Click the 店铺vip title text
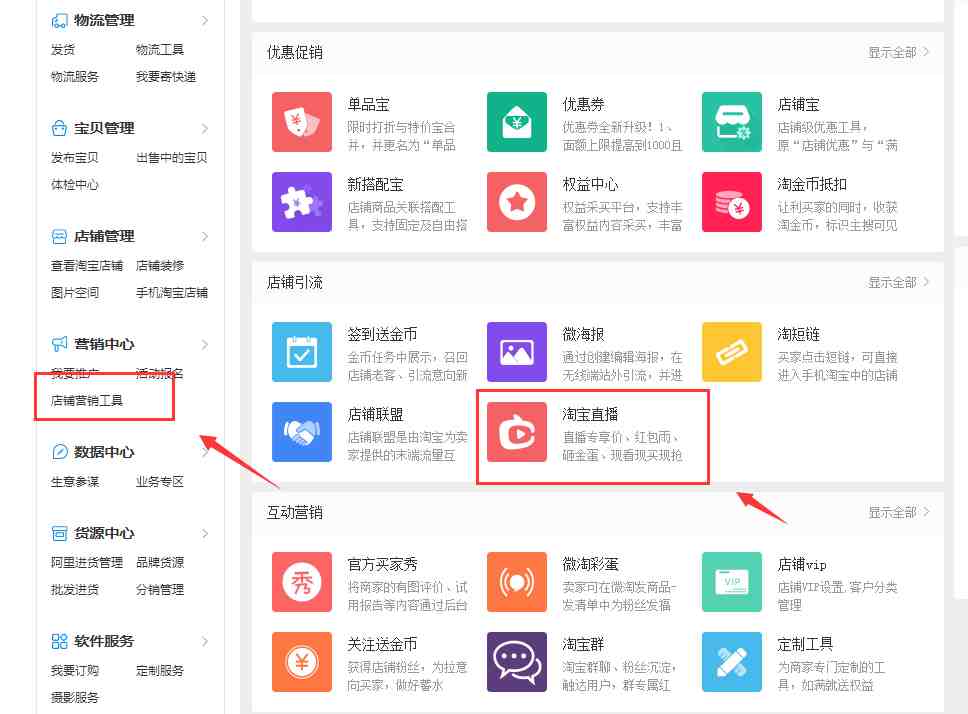968x714 pixels. coord(801,565)
